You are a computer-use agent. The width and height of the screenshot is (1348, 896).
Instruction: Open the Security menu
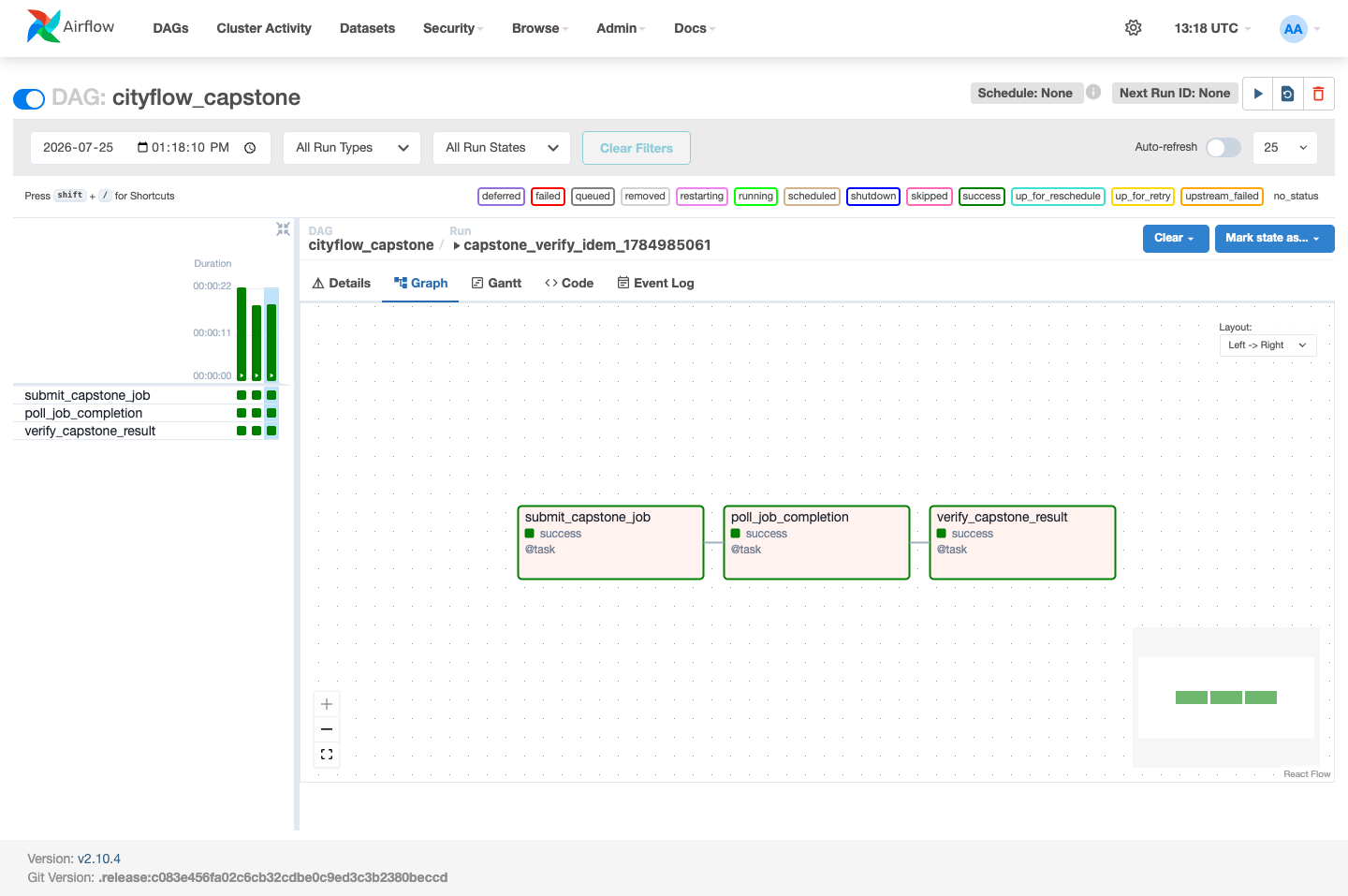[453, 28]
